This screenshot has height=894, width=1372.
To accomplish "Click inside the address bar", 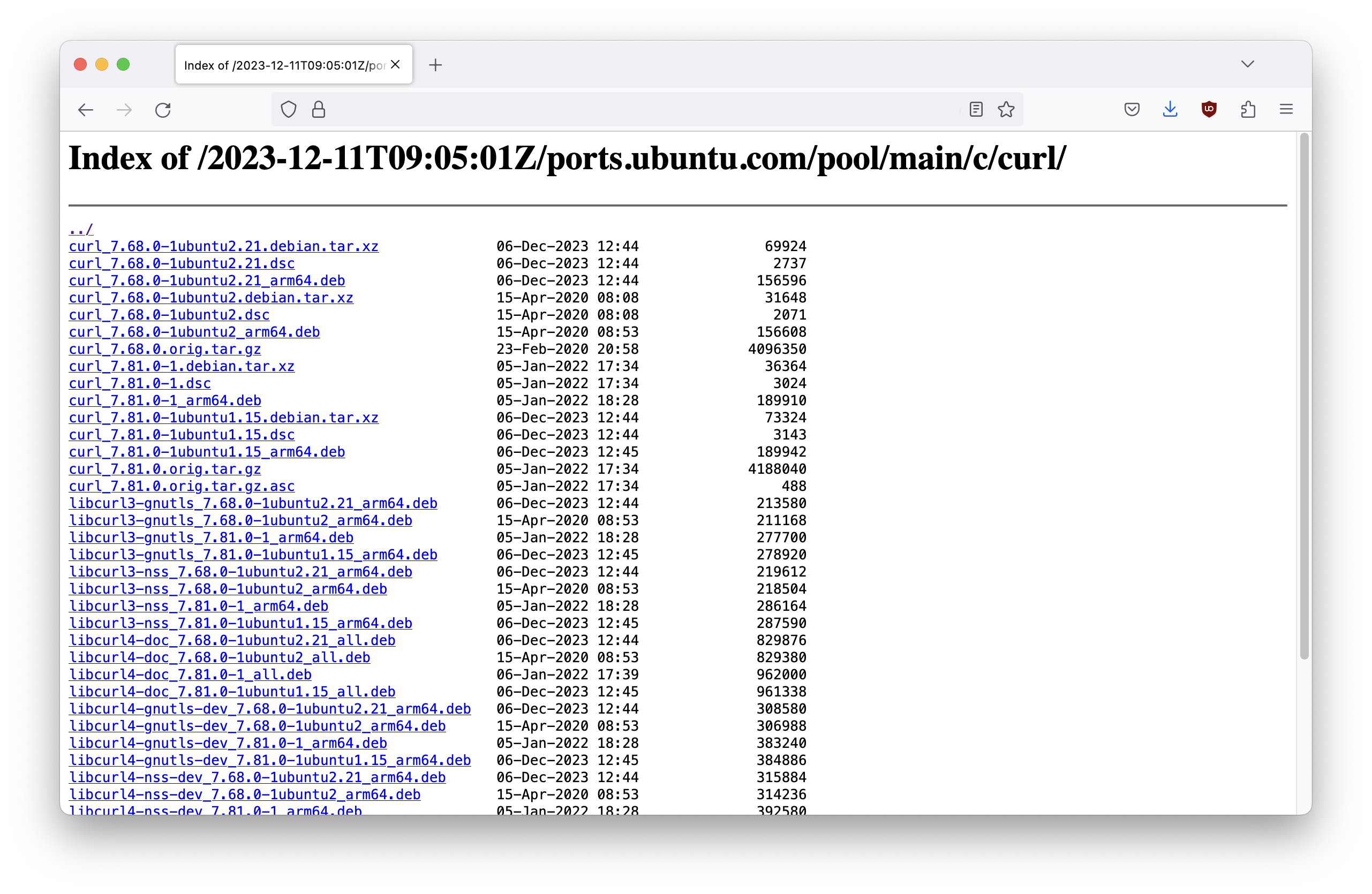I will click(634, 109).
